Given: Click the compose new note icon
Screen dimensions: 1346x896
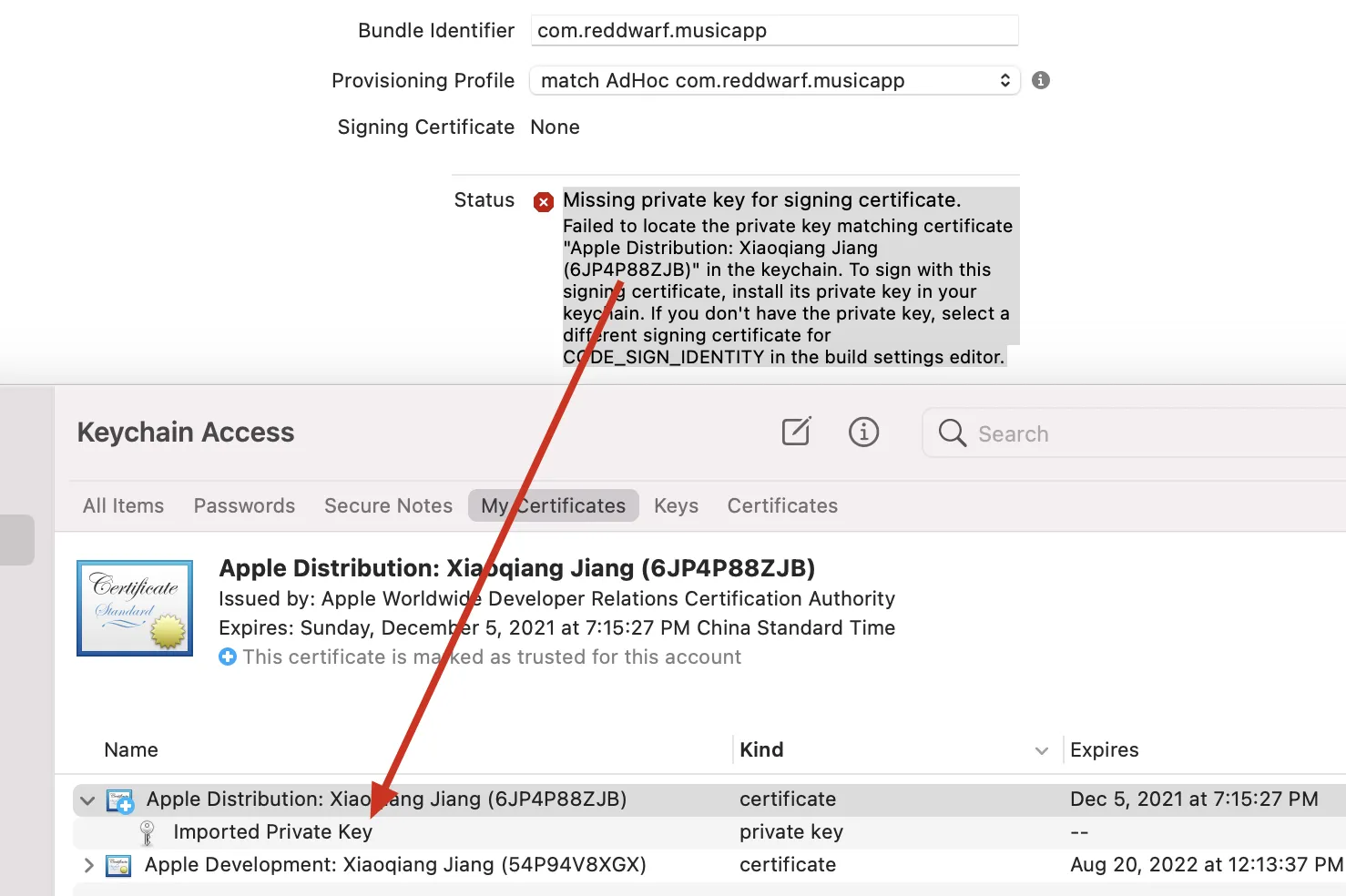Looking at the screenshot, I should 796,431.
